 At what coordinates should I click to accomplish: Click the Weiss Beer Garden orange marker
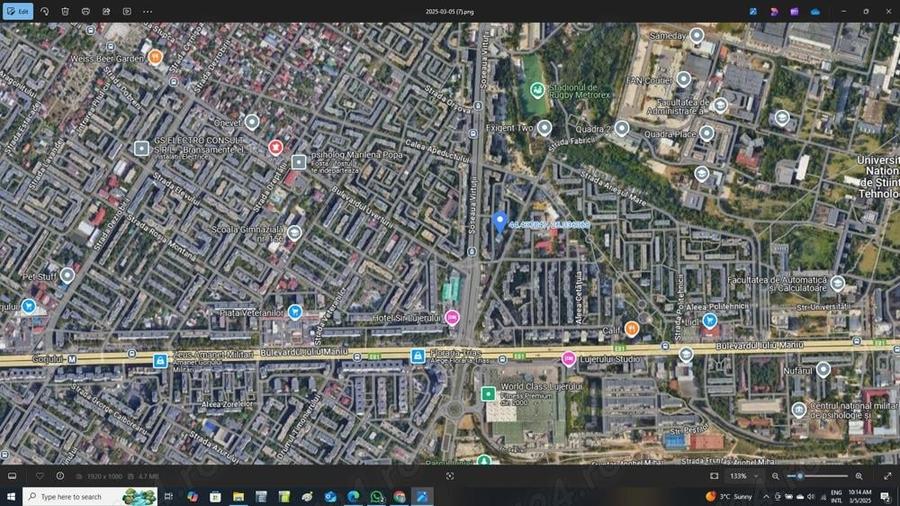click(x=155, y=57)
